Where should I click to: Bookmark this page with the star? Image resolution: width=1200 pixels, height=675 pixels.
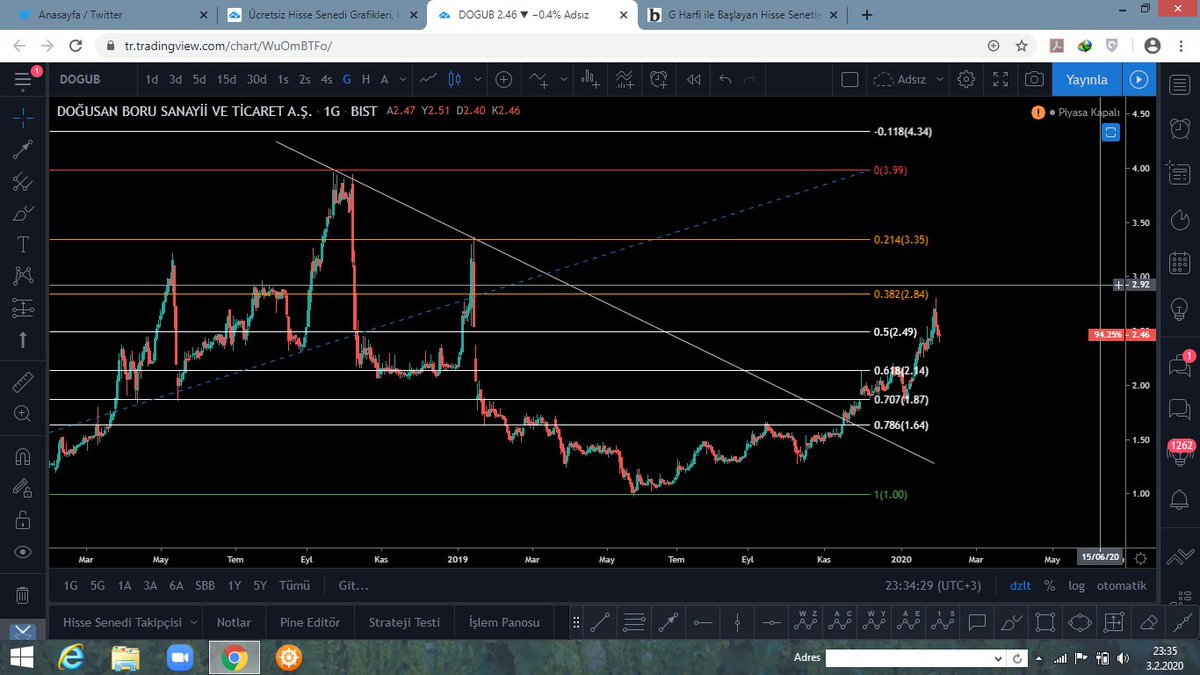pos(1022,46)
